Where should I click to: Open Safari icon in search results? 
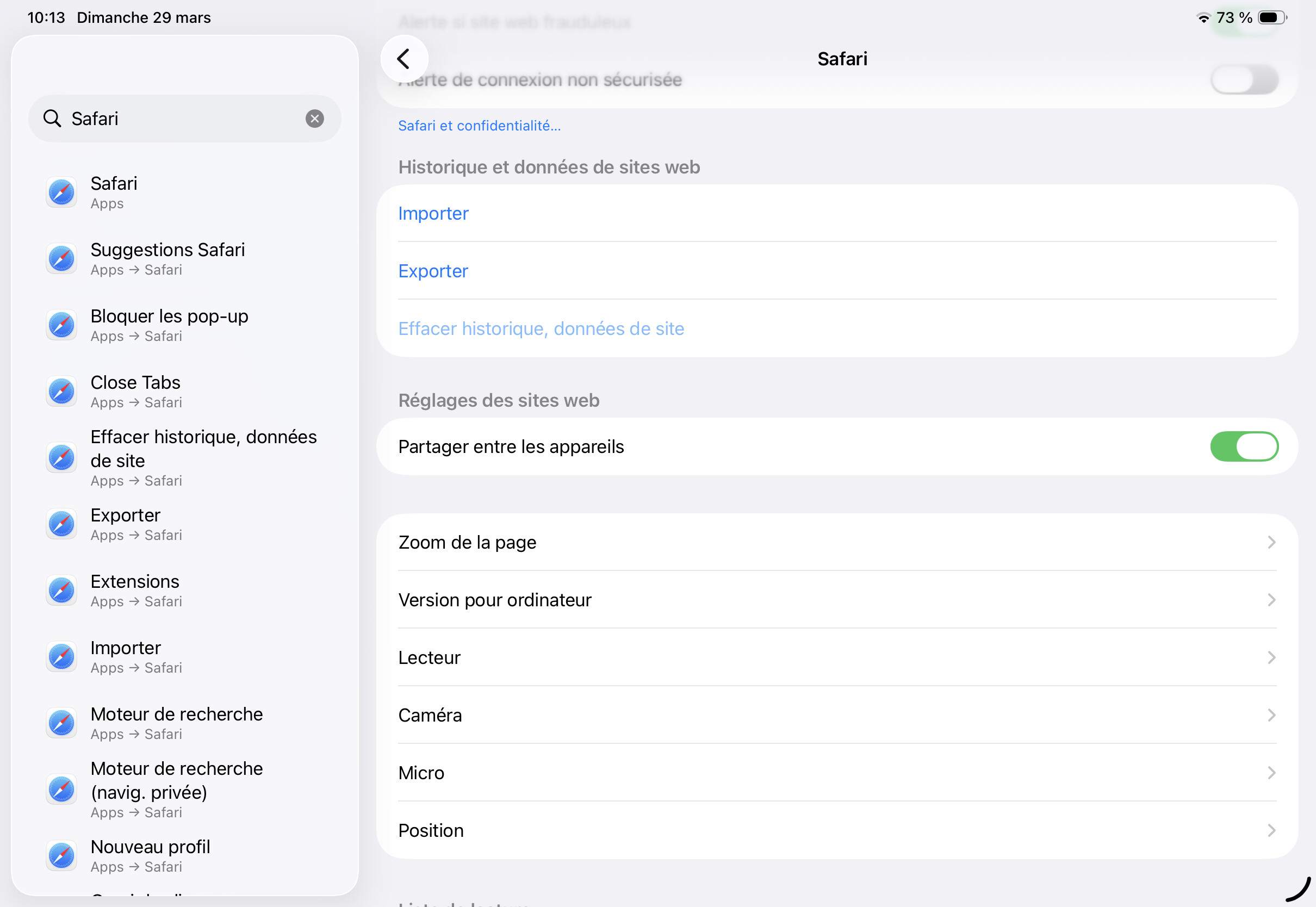tap(61, 192)
